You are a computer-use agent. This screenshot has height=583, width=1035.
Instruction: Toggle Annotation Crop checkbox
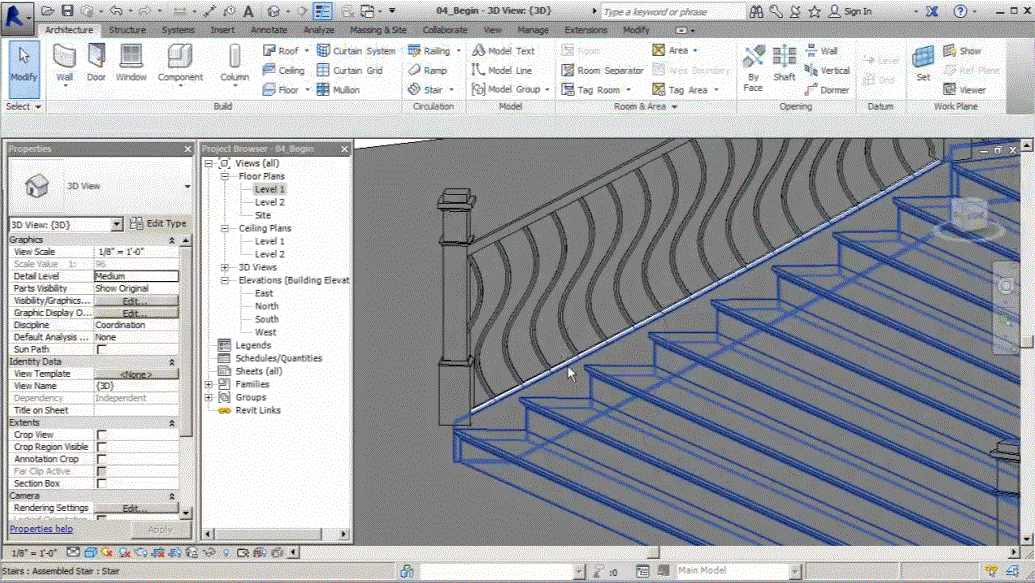click(102, 459)
